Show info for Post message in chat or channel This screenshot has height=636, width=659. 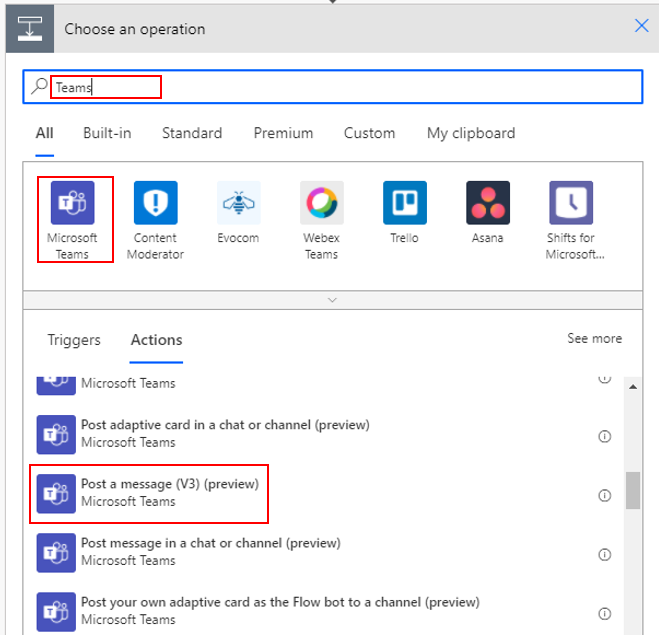point(604,555)
